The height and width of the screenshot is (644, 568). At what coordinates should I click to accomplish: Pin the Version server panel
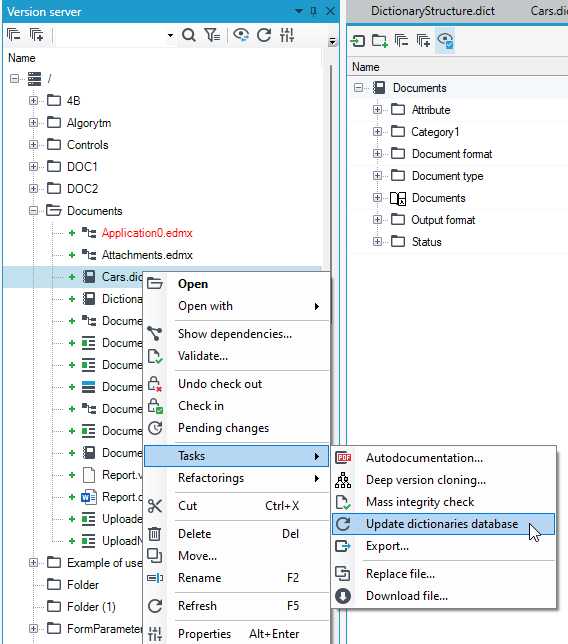(x=314, y=12)
